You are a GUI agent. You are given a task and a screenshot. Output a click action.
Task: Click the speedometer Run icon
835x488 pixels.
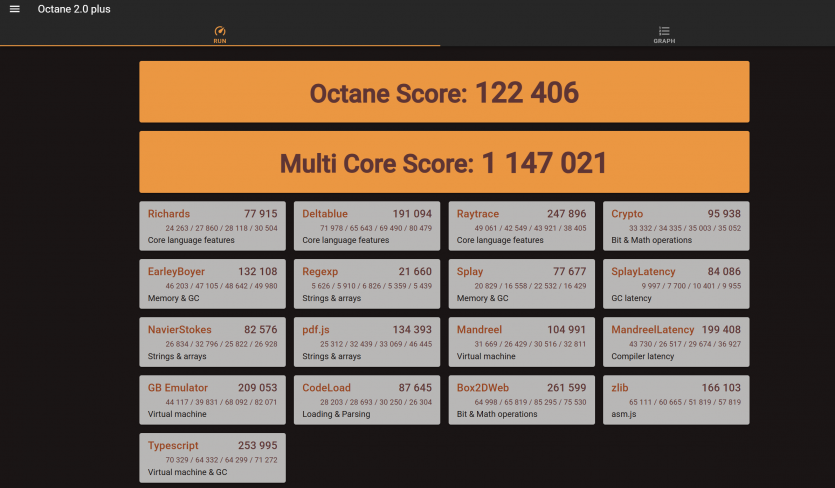coord(220,31)
